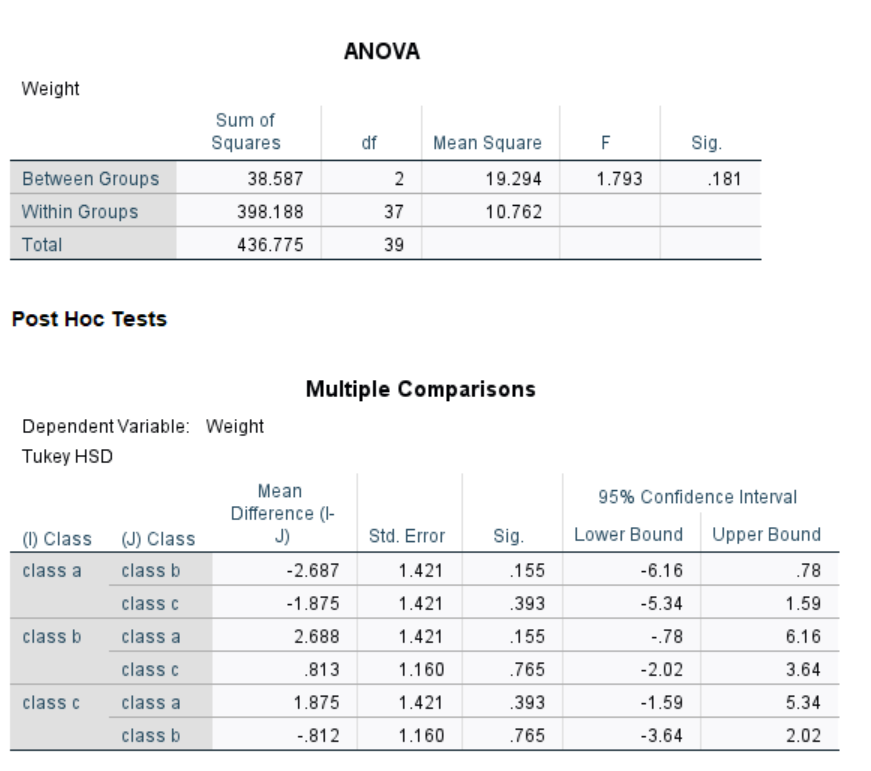Screen dimensions: 871x771
Task: Select the (J) Class column header
Action: (x=158, y=539)
